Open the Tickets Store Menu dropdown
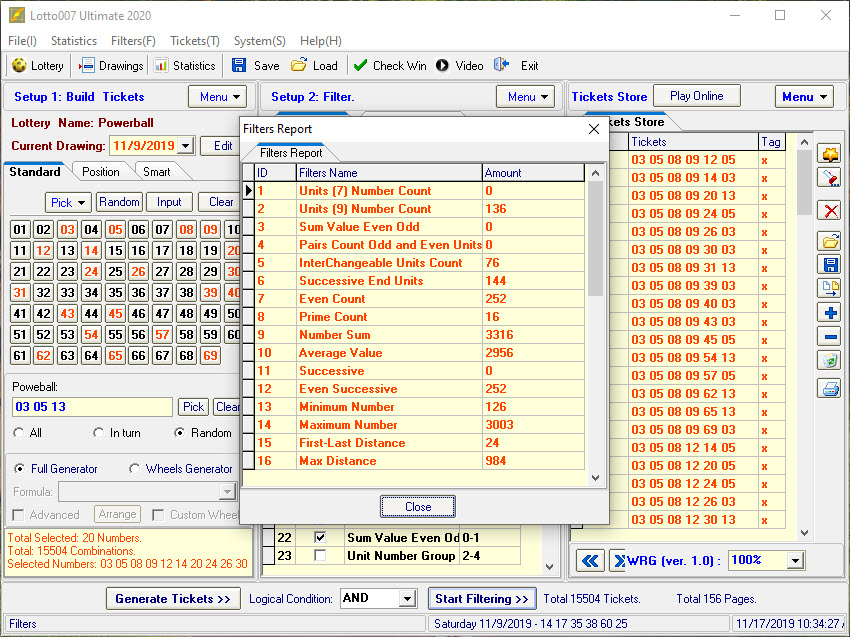850x637 pixels. [x=804, y=97]
